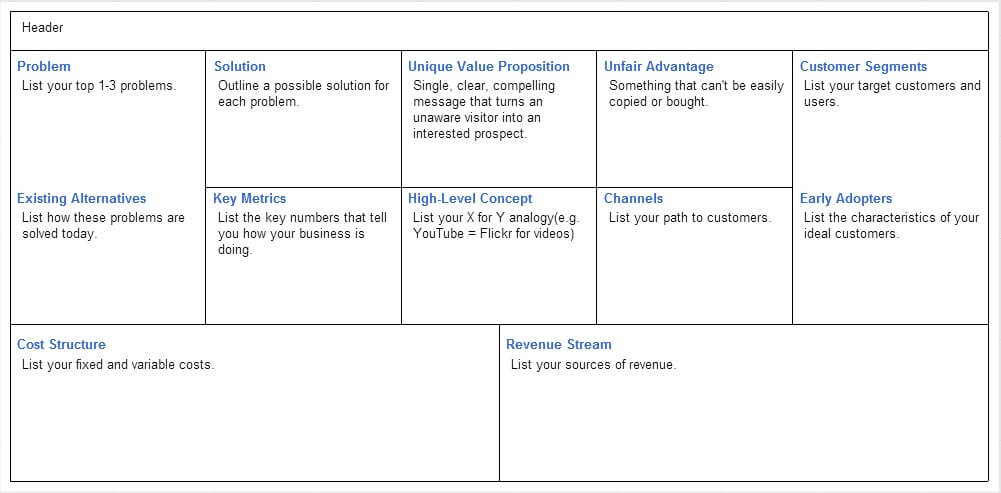Select the 'Outline a possible solution' placeholder text

303,86
